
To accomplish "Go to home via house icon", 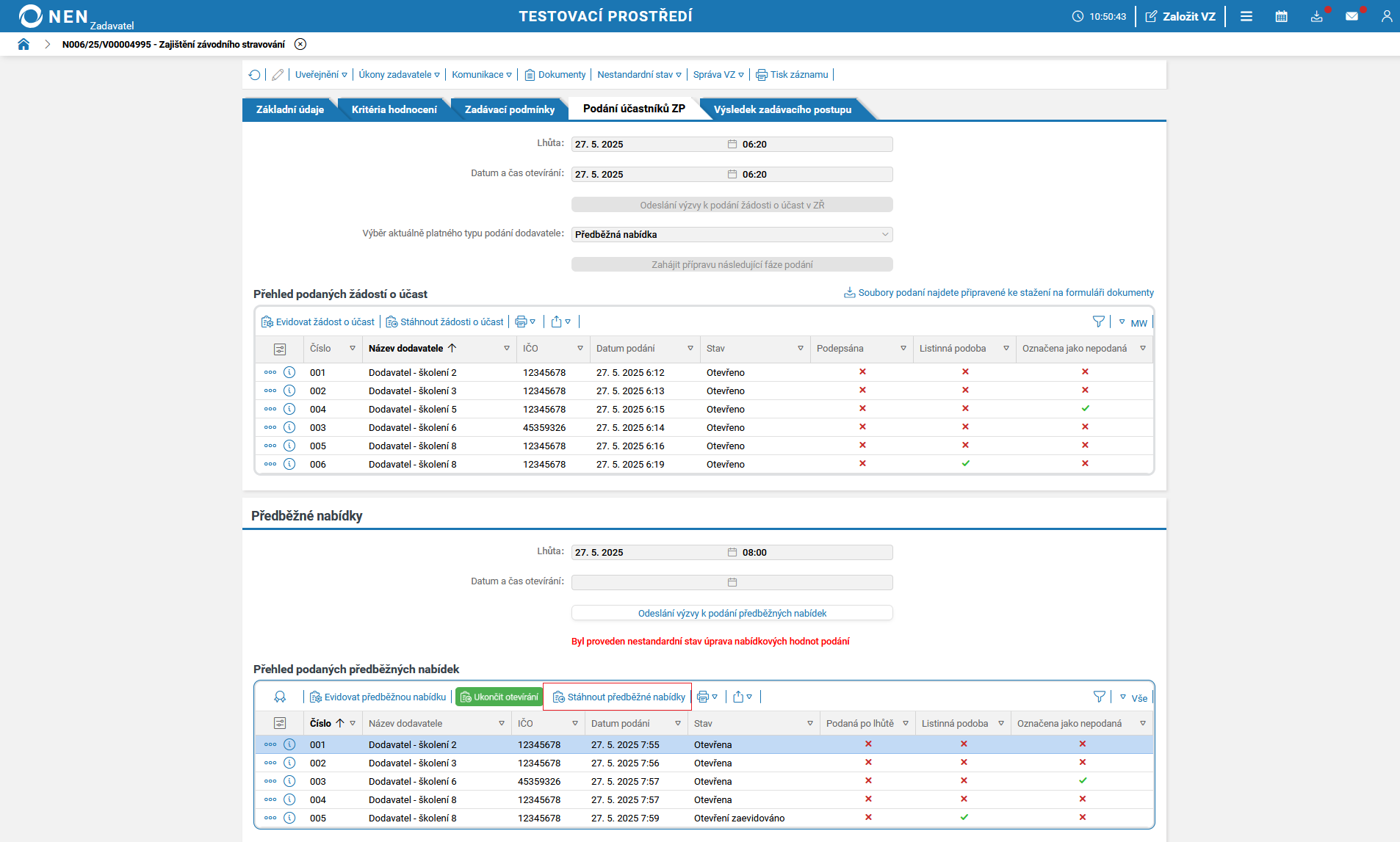I will coord(24,44).
